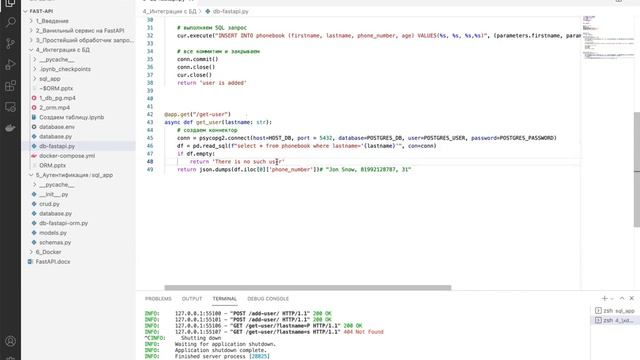Expand the 2_Ванильный сервис на FastAPI folder
The image size is (640, 360).
pos(31,31)
